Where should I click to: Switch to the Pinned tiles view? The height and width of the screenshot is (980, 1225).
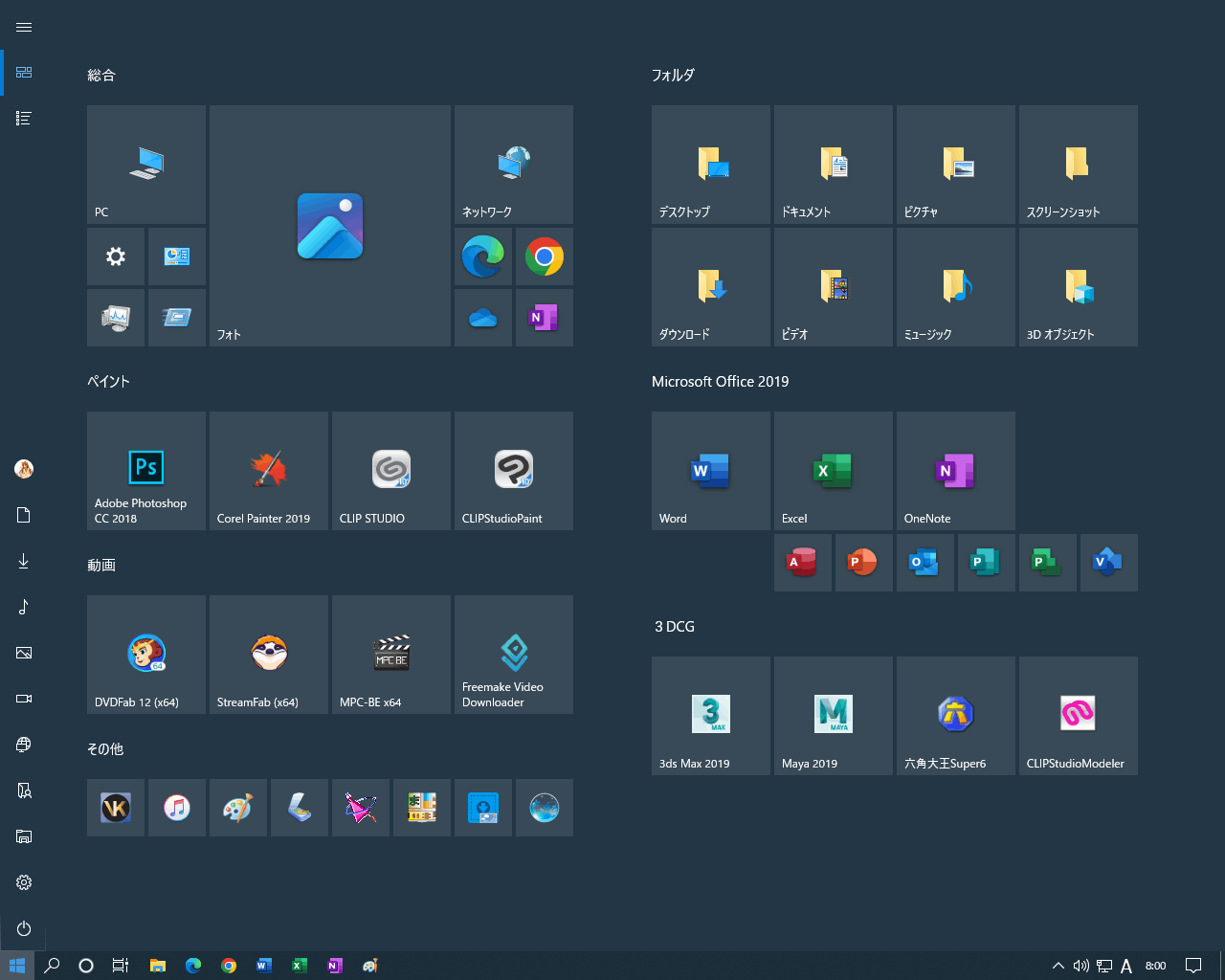pyautogui.click(x=24, y=73)
